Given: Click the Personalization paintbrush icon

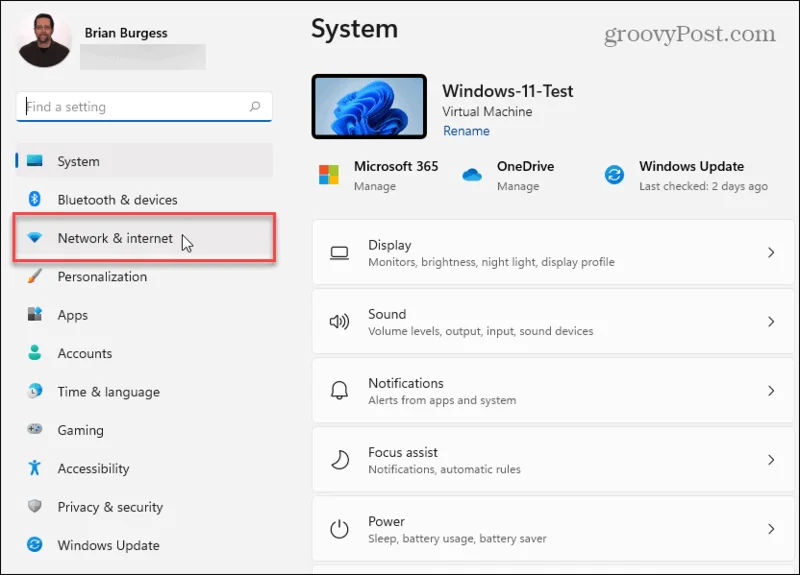Looking at the screenshot, I should [x=35, y=276].
